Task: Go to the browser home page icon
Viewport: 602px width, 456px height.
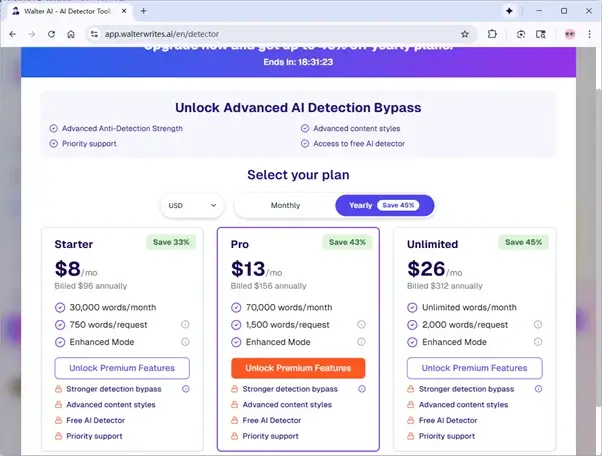Action: coord(71,33)
